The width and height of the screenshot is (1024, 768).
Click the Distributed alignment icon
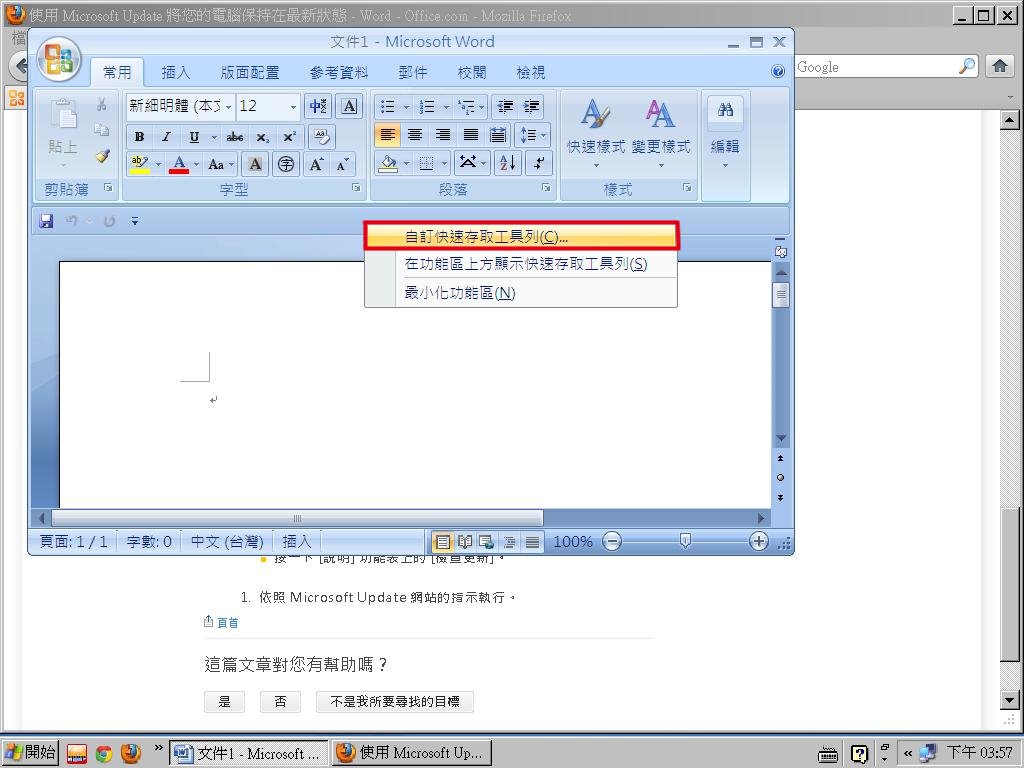[x=498, y=135]
